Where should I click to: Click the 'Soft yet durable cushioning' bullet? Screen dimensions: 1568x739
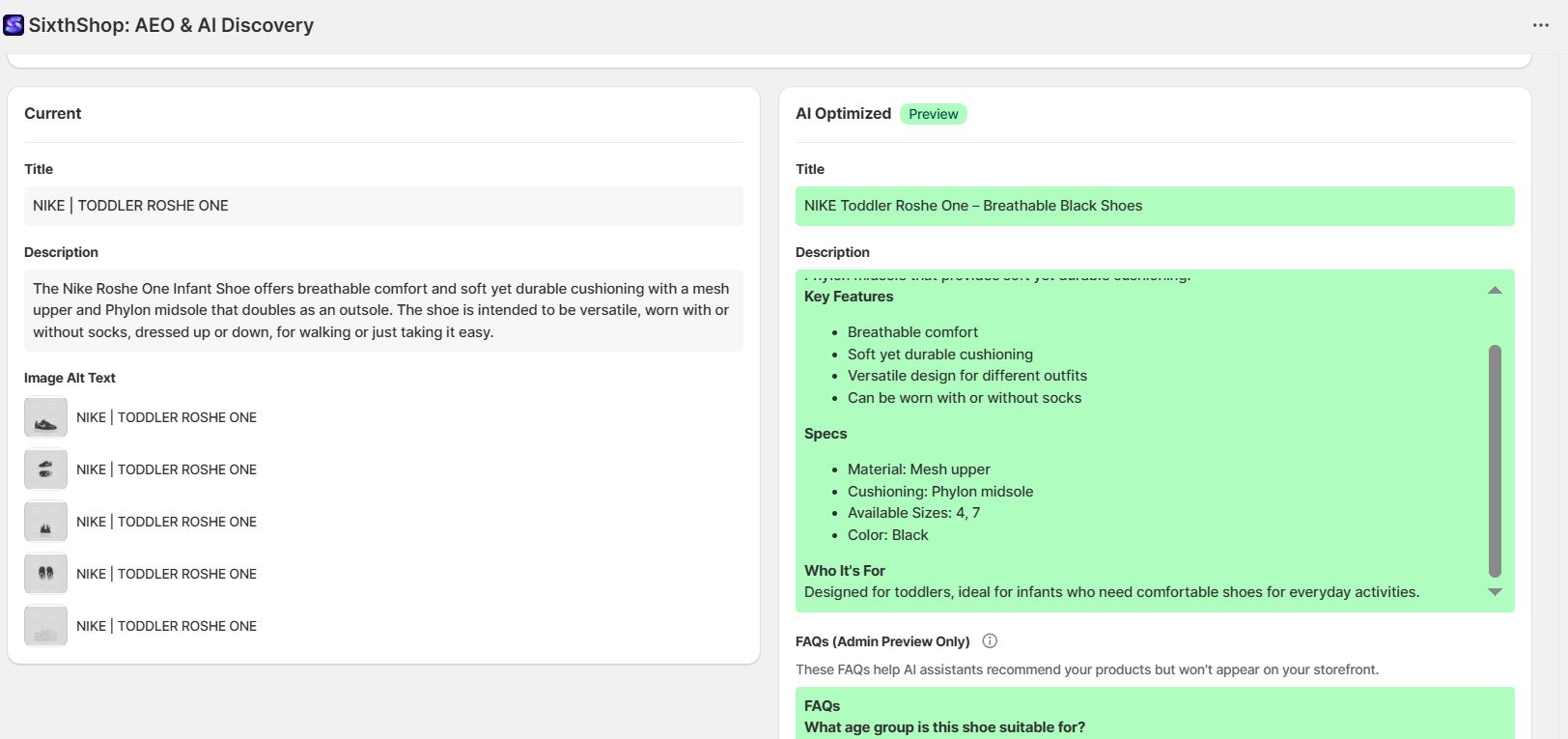[x=940, y=355]
